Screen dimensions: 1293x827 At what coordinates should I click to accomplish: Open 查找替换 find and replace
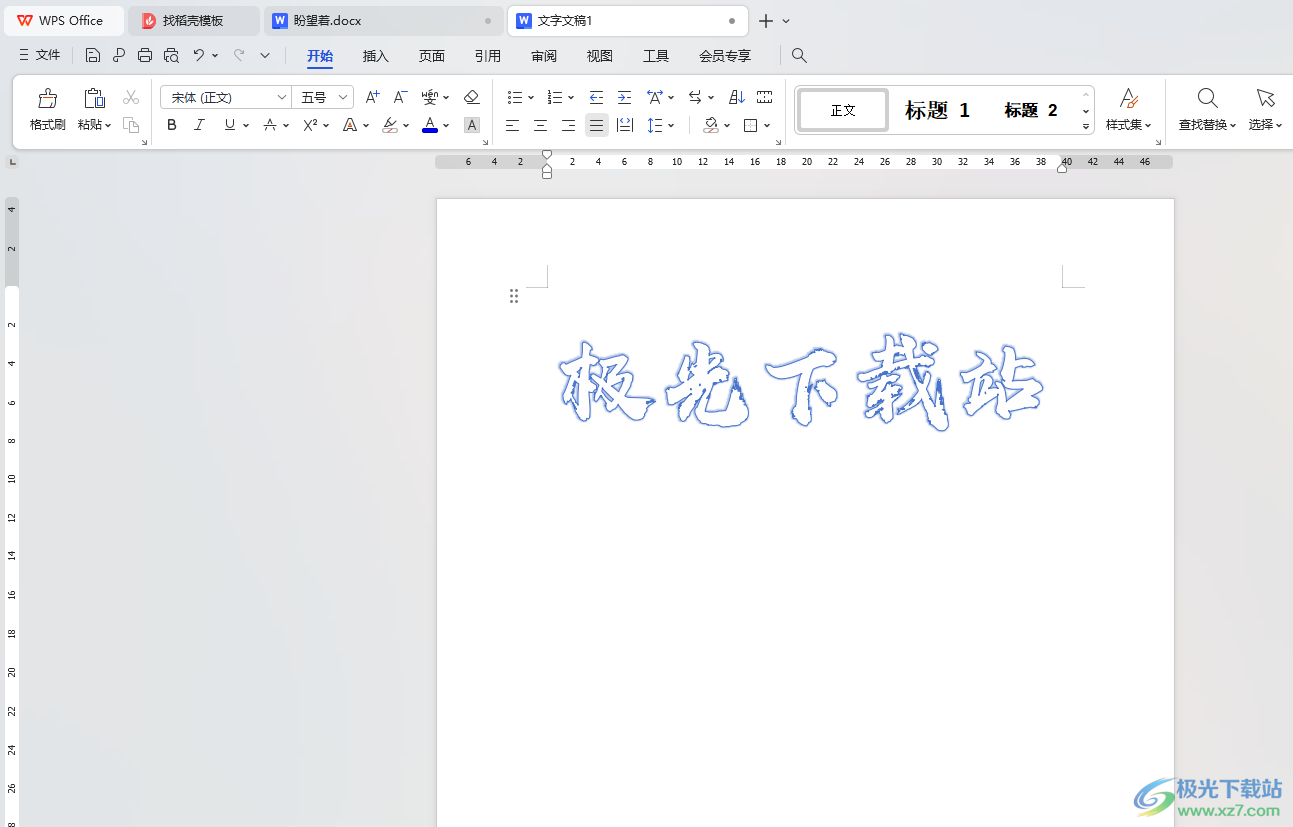(x=1208, y=110)
